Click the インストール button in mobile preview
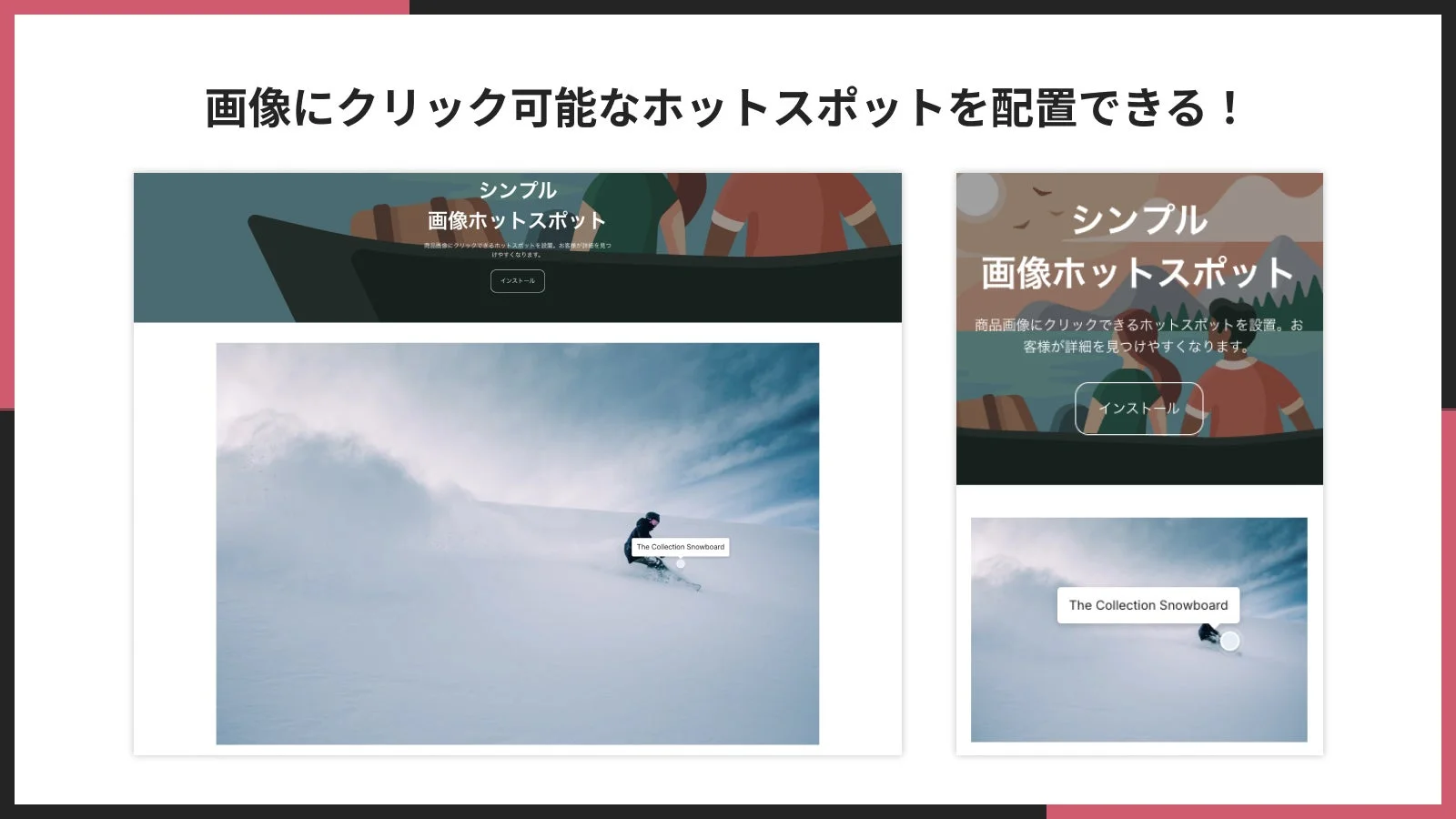Viewport: 1456px width, 819px height. click(1138, 409)
